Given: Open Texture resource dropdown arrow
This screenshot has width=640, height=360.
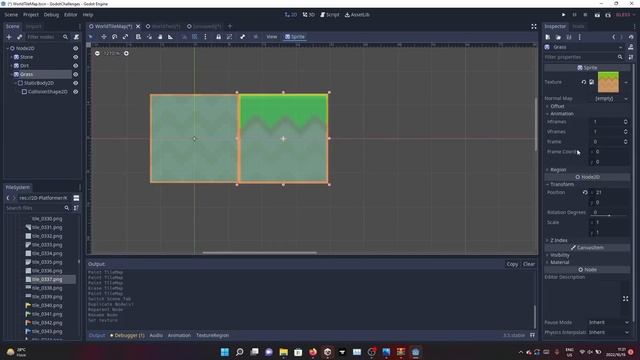Looking at the screenshot, I should pos(626,82).
